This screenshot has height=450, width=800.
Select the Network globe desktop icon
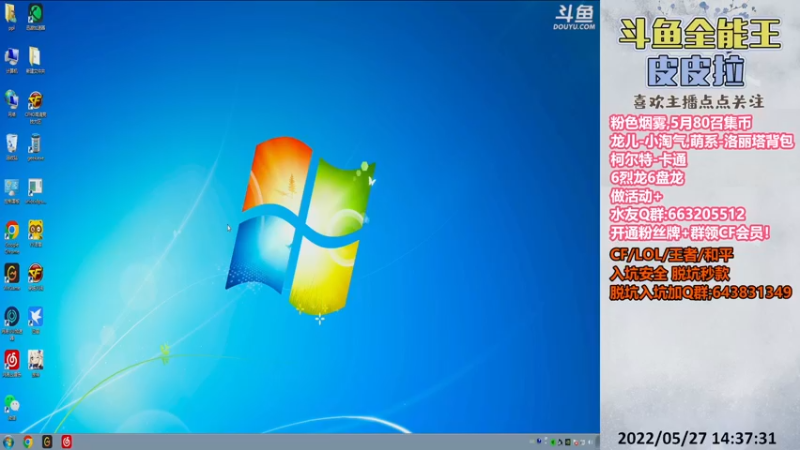[11, 104]
